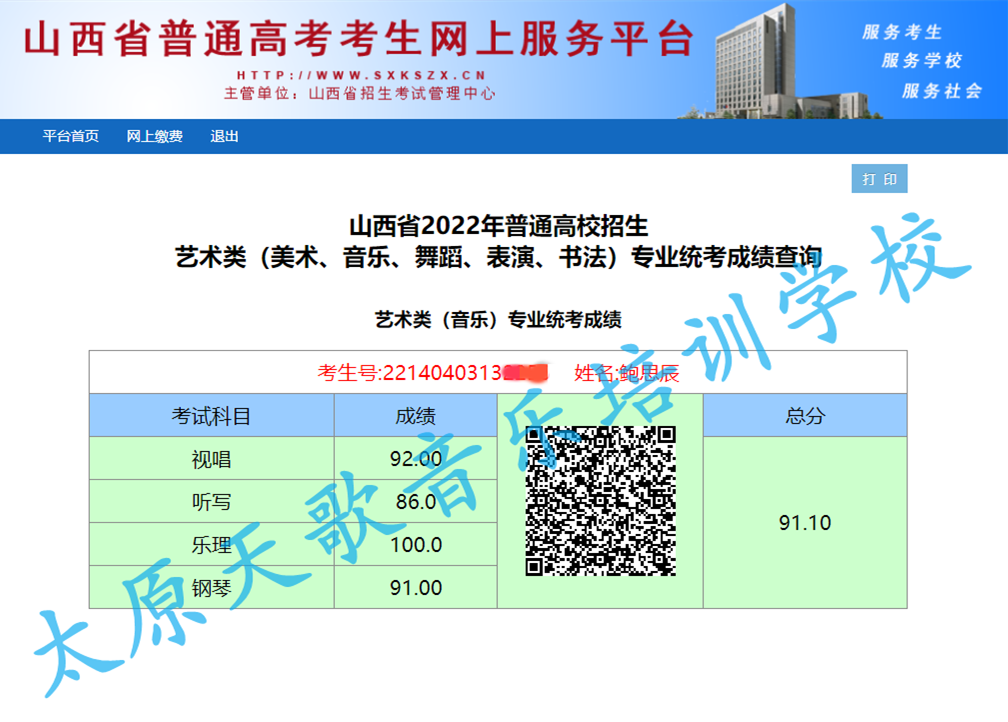Click the HTTP://WWW.SXKSZX.CN address text

click(x=361, y=75)
